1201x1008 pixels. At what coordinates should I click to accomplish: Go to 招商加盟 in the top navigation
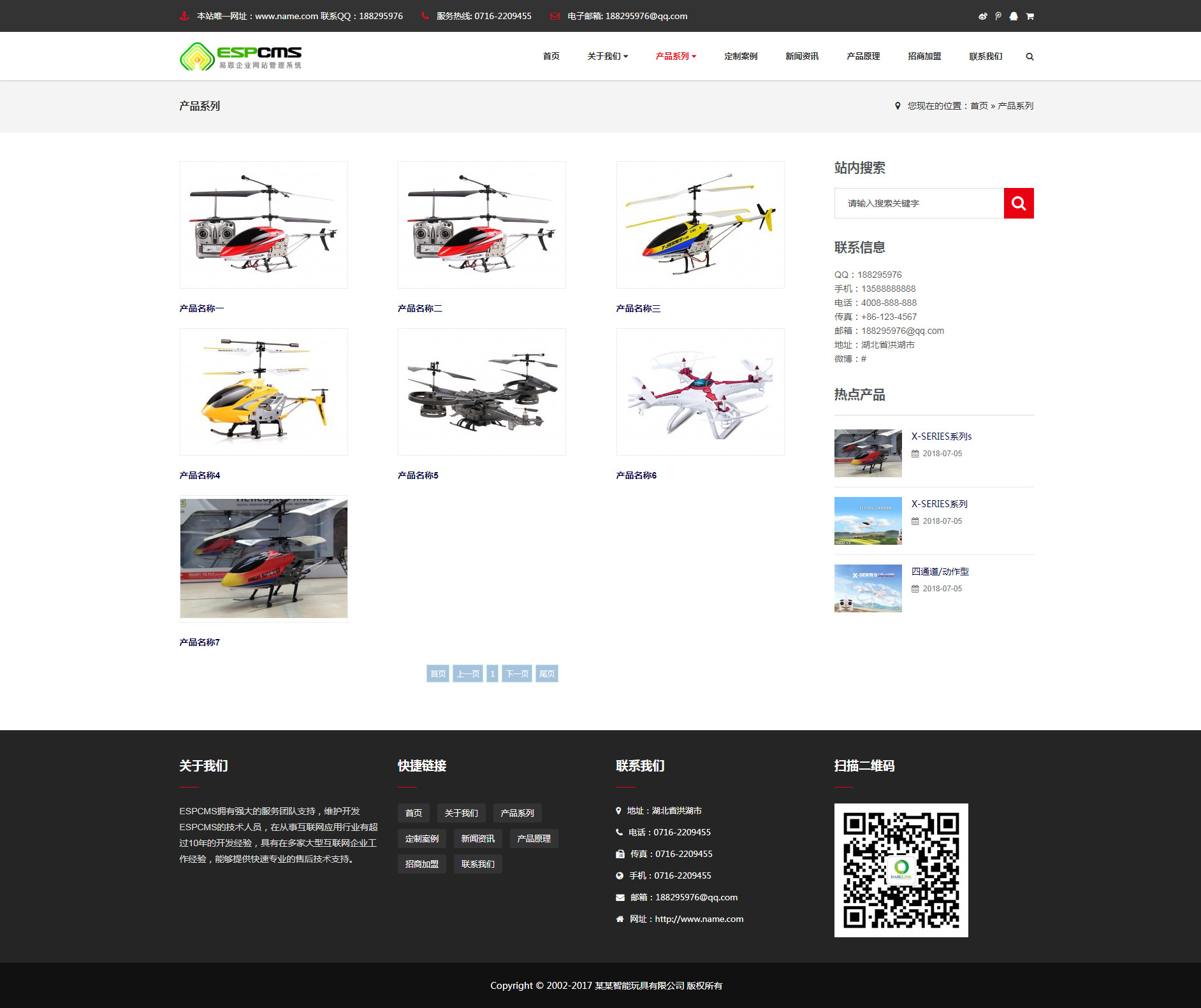click(x=924, y=57)
